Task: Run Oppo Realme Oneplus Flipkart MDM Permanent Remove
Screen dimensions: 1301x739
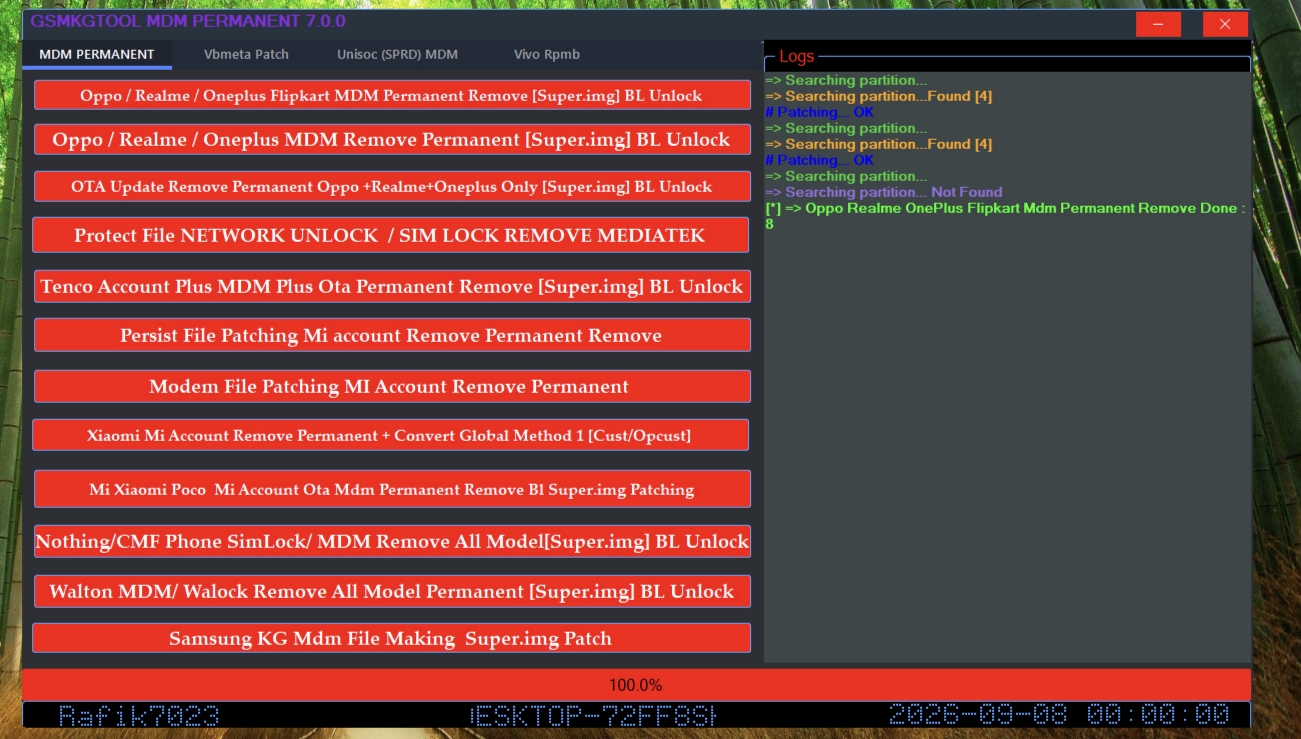Action: (392, 94)
